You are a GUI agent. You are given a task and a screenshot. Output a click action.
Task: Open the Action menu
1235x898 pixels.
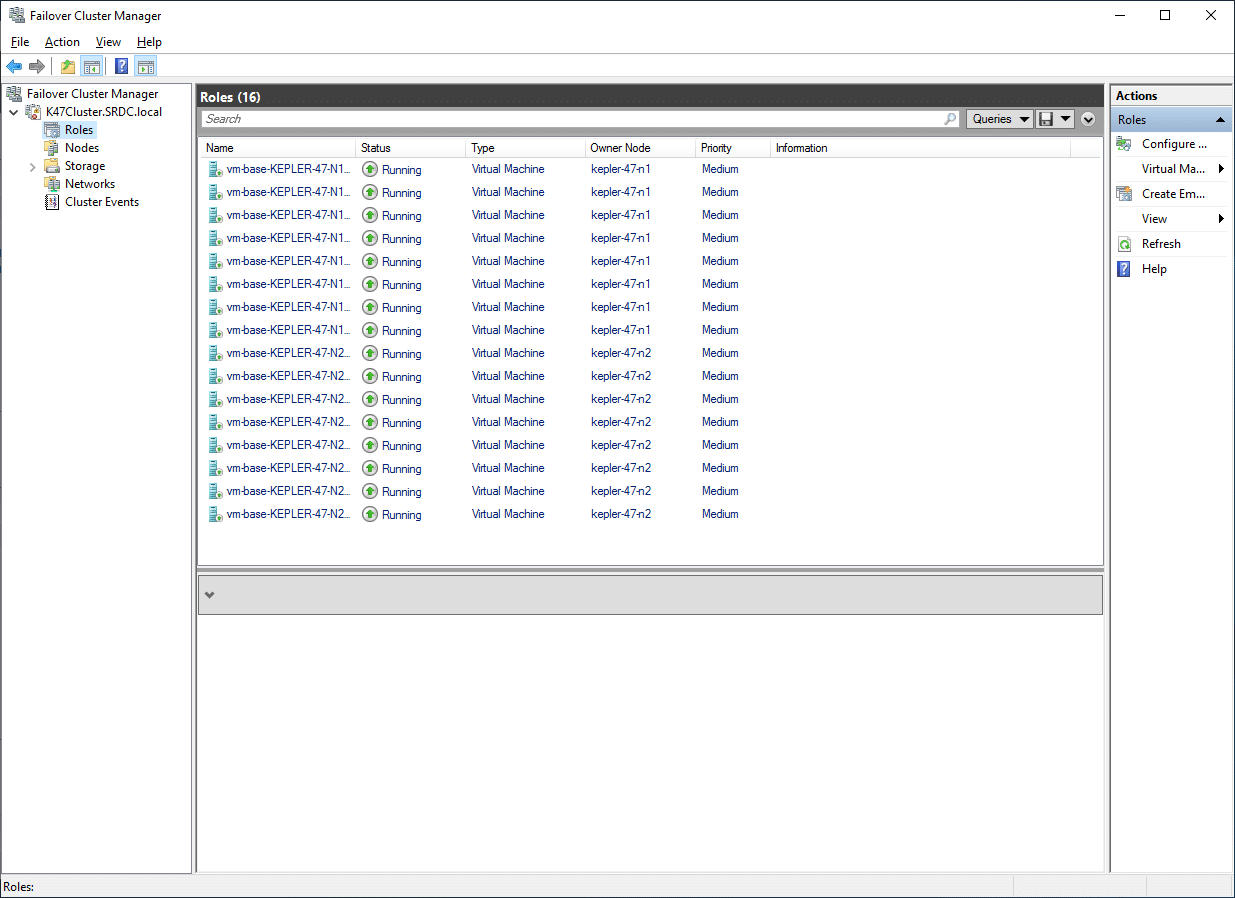pyautogui.click(x=62, y=42)
